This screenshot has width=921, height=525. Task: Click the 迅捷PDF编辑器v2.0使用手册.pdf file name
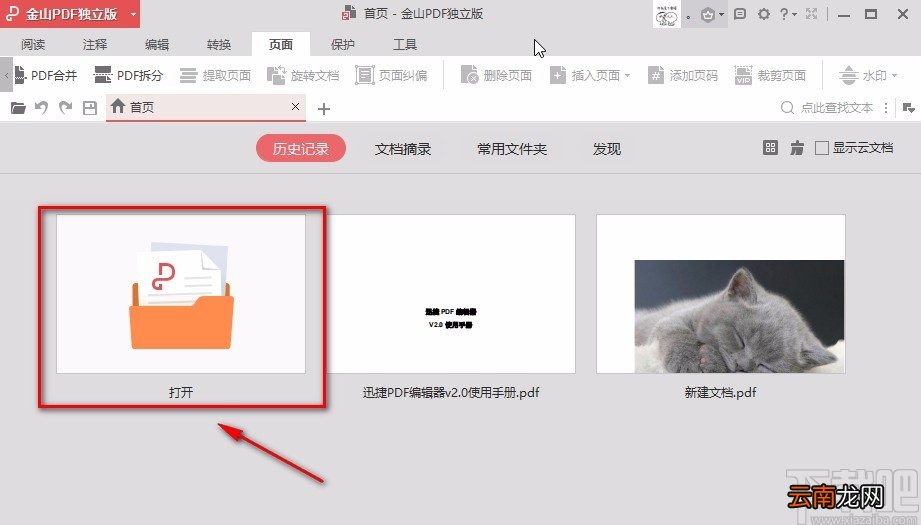tap(451, 392)
